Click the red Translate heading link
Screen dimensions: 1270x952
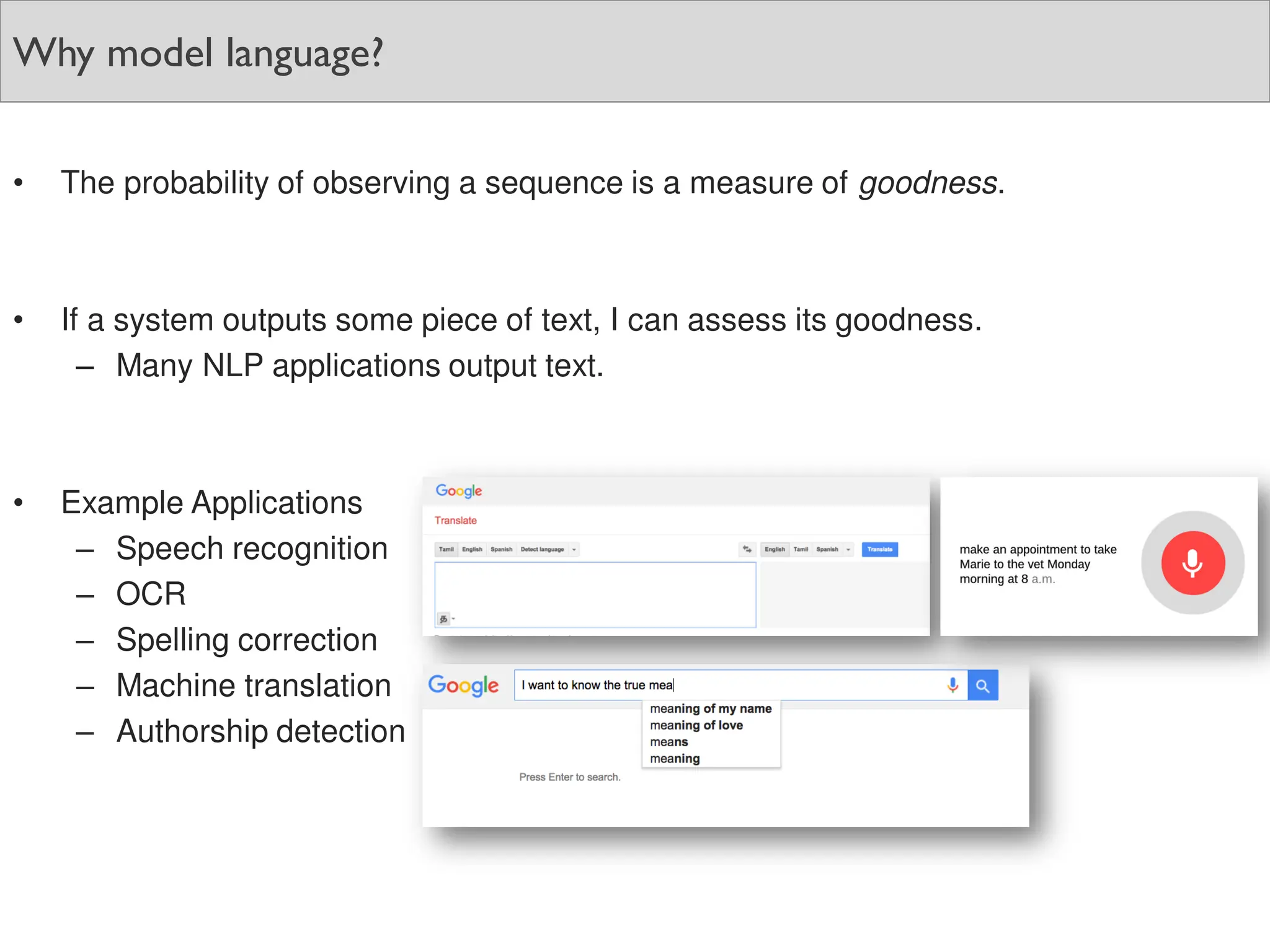point(456,521)
